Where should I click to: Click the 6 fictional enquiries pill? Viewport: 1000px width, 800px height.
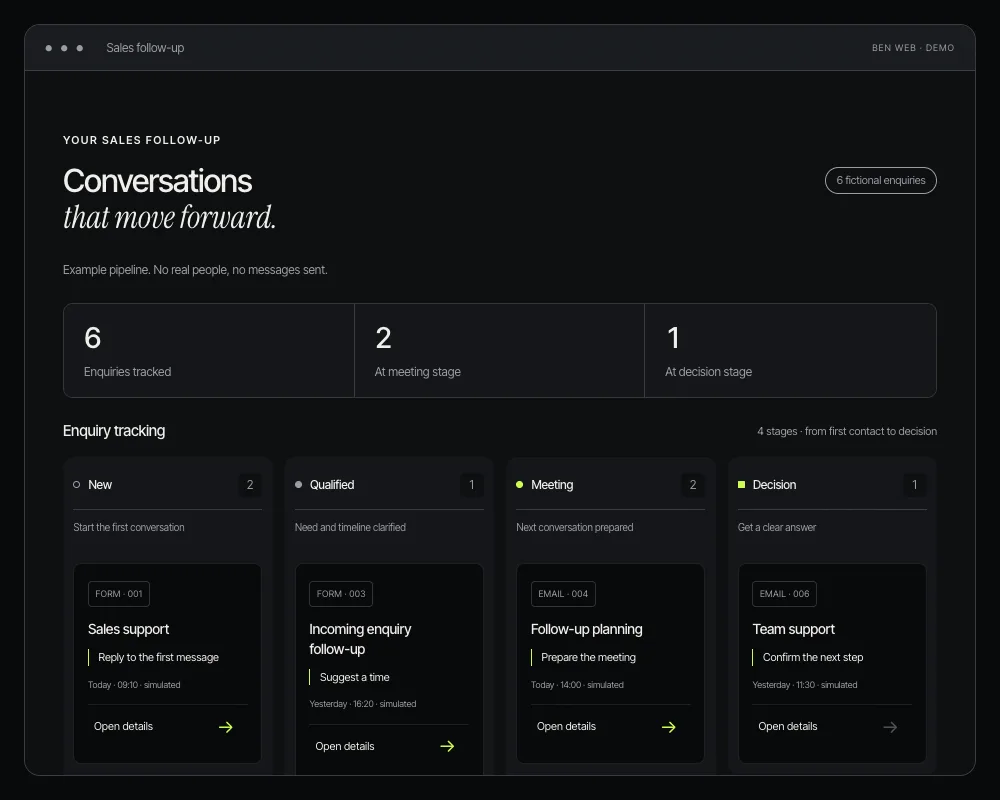[881, 181]
